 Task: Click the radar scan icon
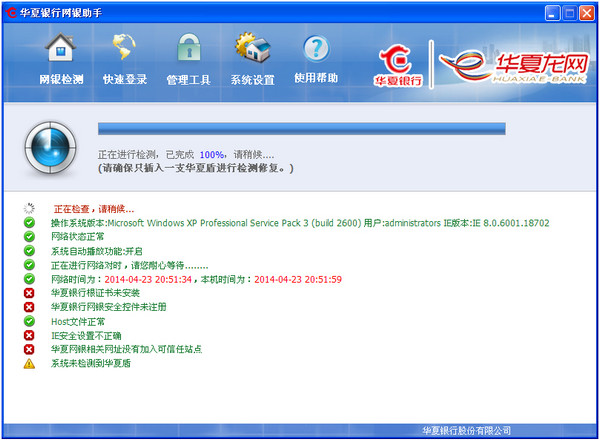click(50, 147)
